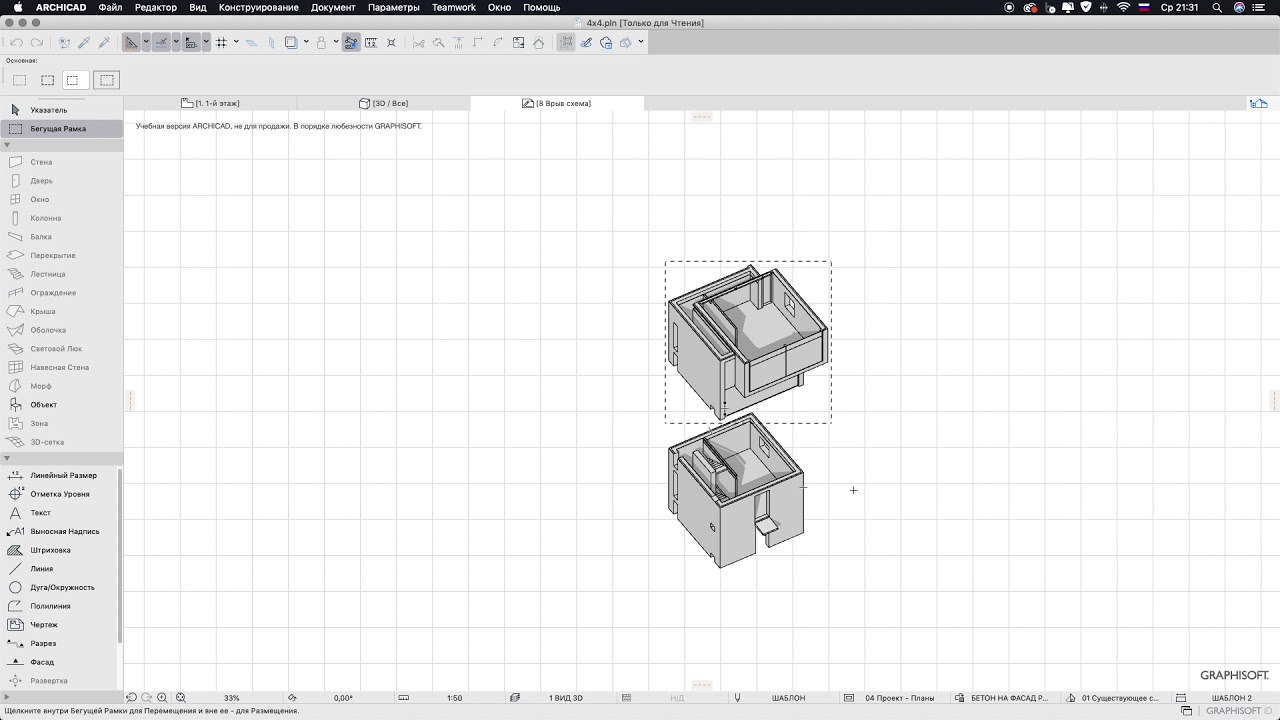Open Trace reference options dropdown arrow
This screenshot has height=720, width=1280.
click(306, 43)
